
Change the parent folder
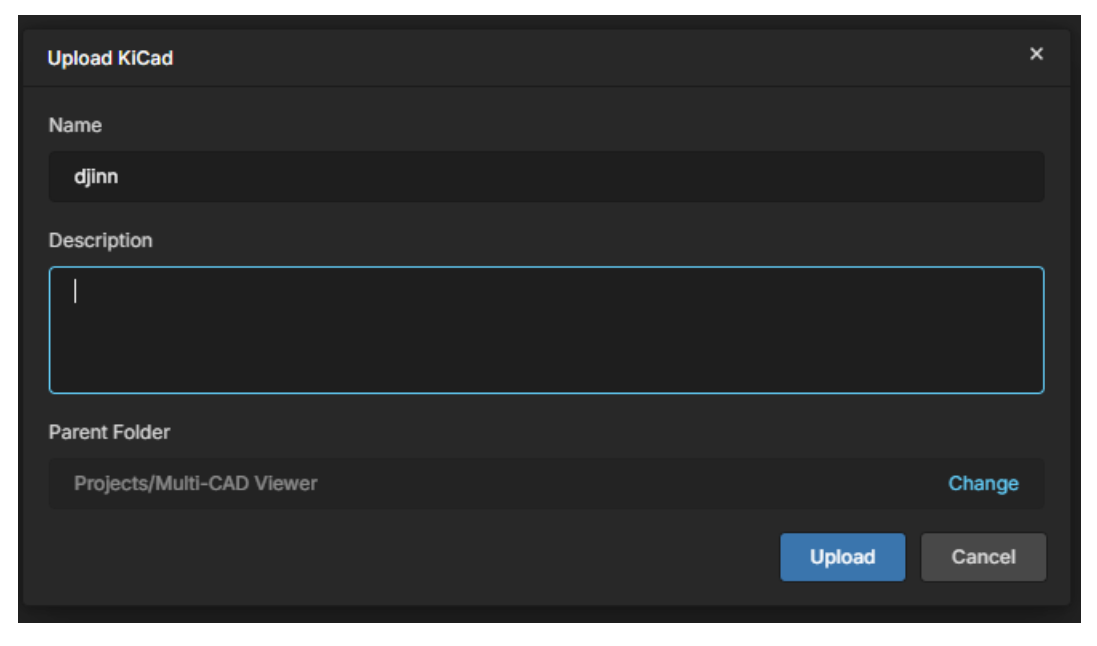(983, 483)
